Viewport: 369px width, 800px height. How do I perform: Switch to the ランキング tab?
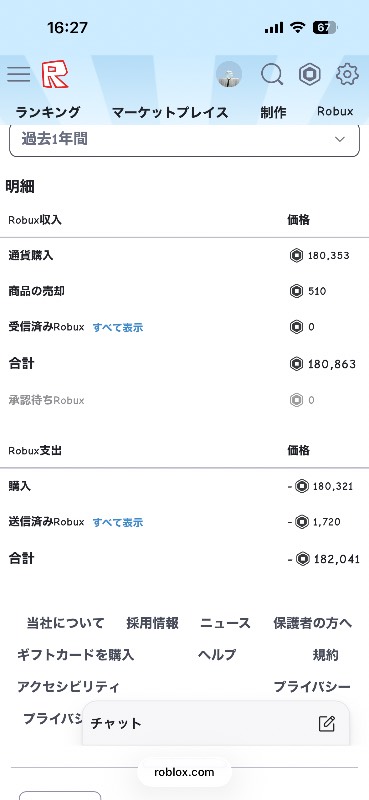click(48, 112)
